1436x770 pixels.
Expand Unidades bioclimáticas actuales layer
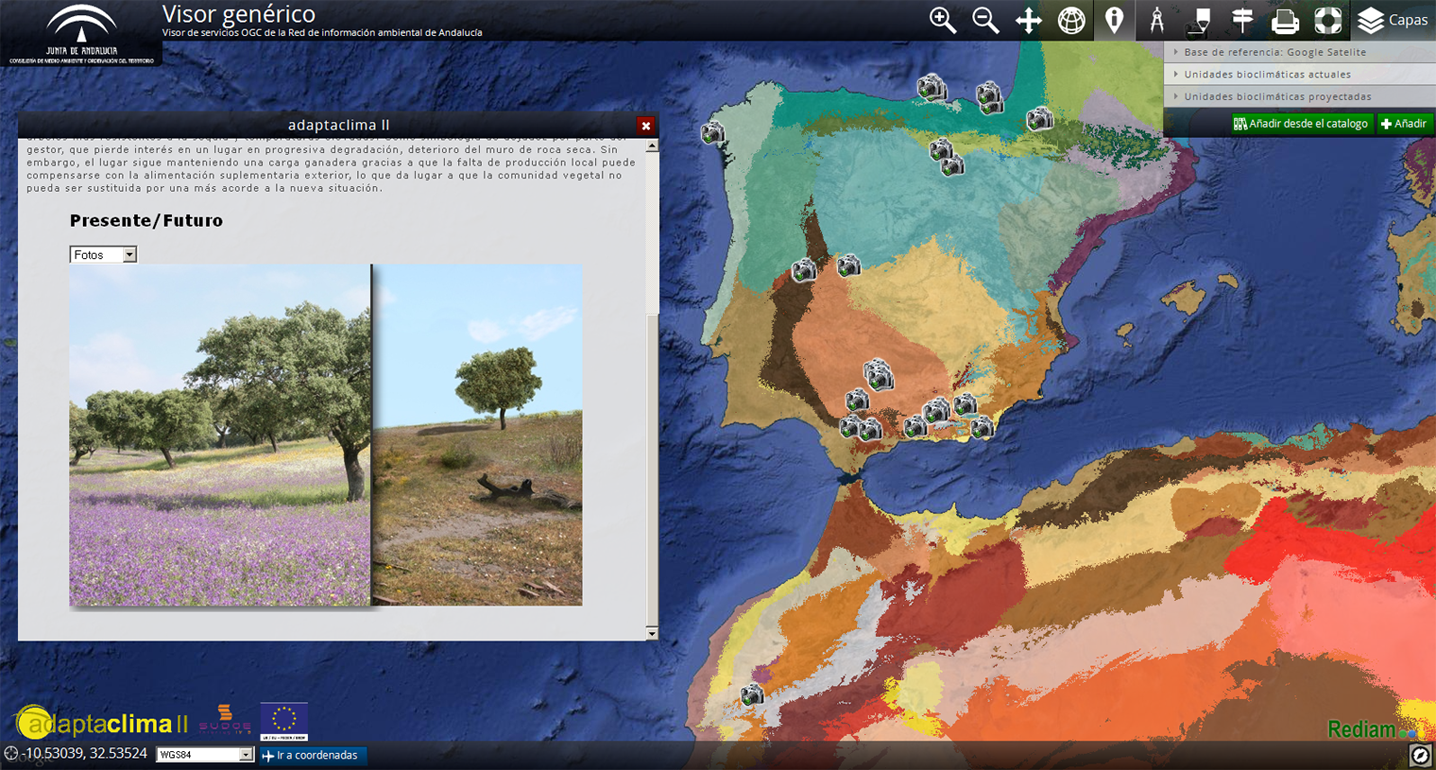1266,74
